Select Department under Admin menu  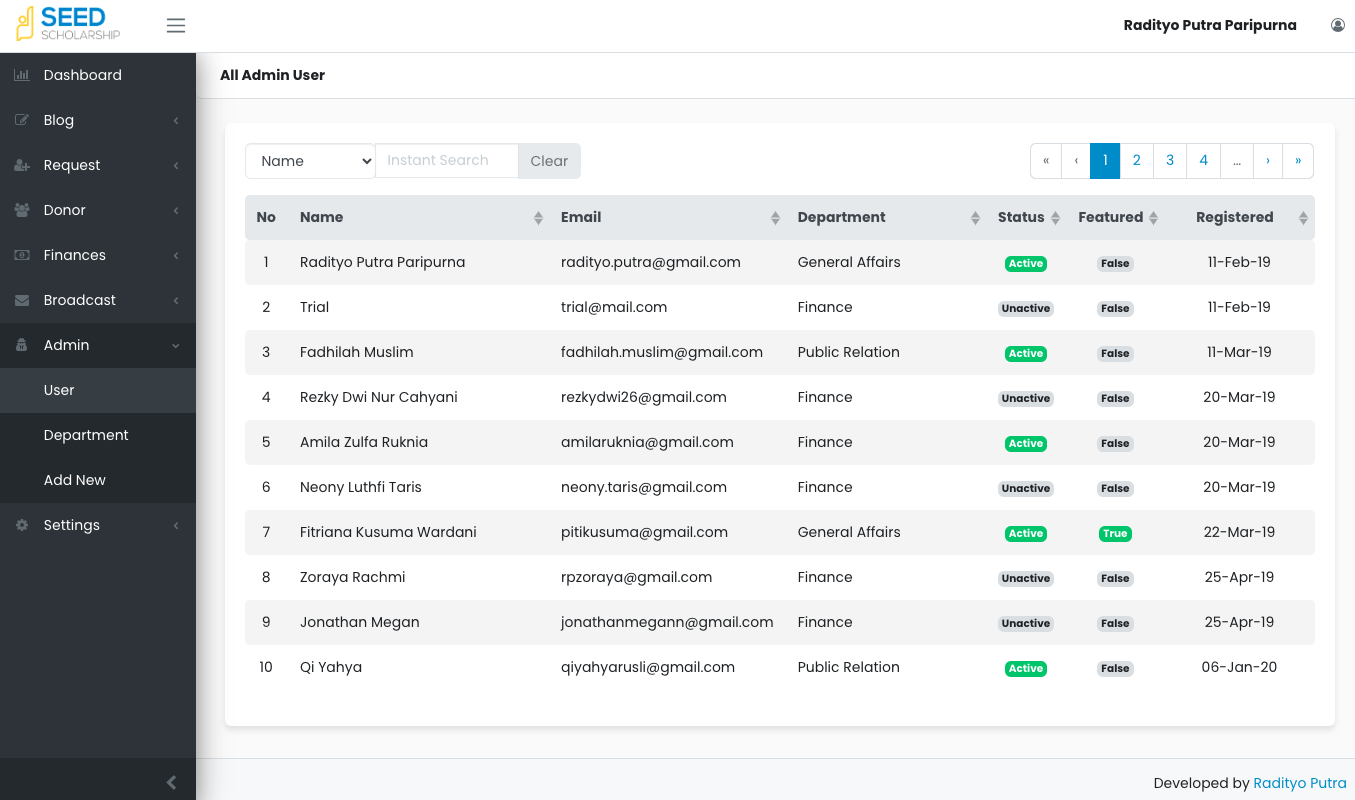click(x=98, y=435)
